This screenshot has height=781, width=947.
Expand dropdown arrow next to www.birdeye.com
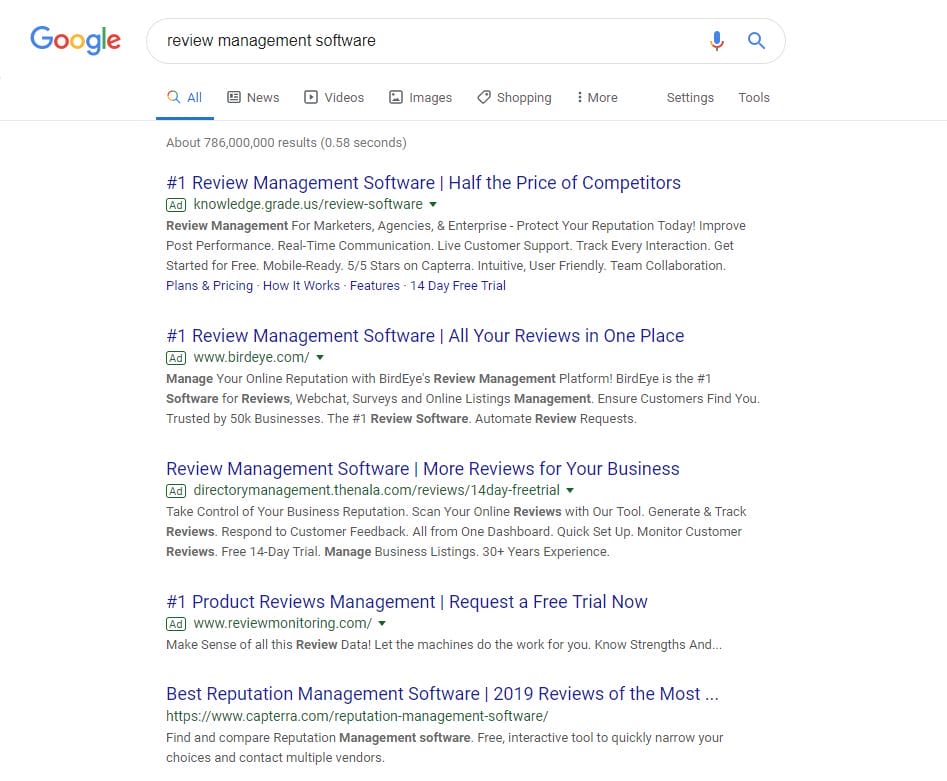tap(320, 358)
